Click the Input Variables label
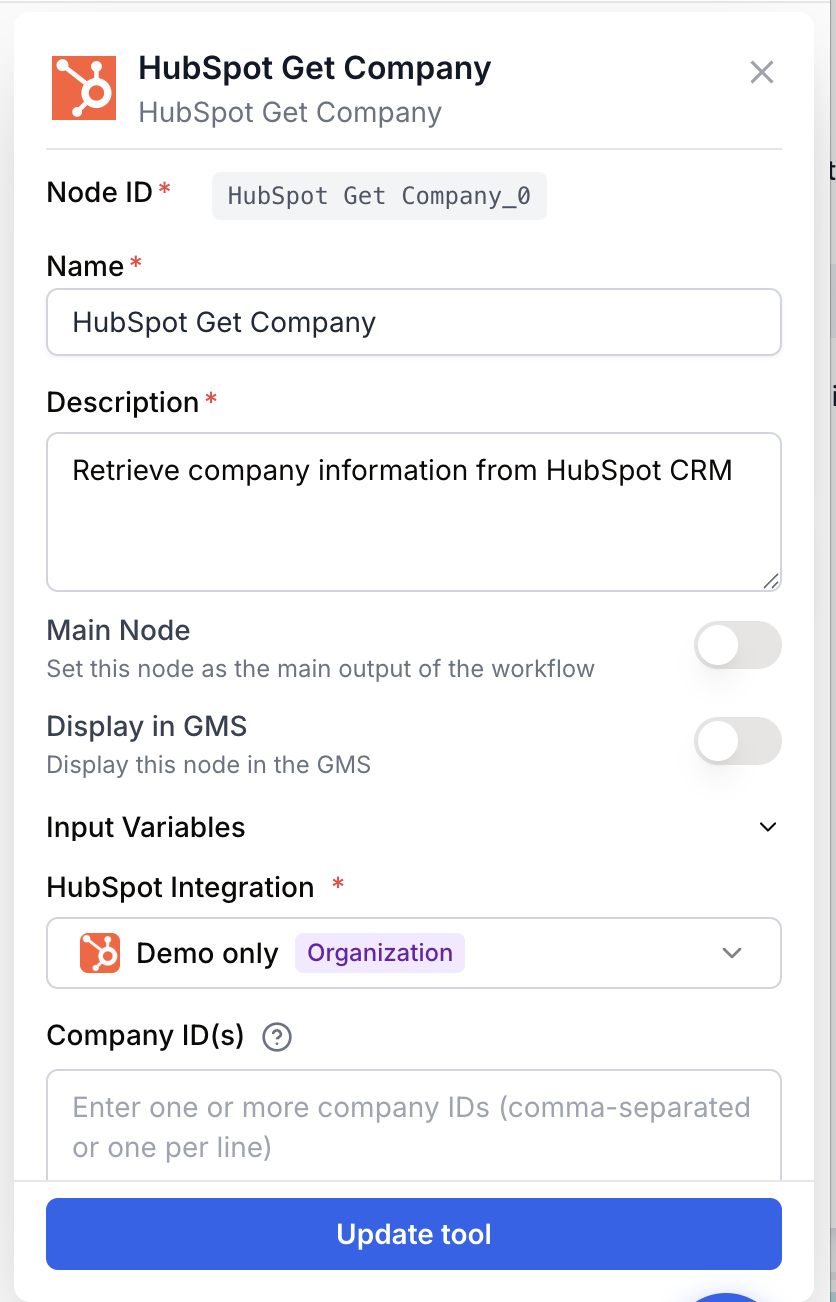Viewport: 836px width, 1302px height. click(x=146, y=827)
